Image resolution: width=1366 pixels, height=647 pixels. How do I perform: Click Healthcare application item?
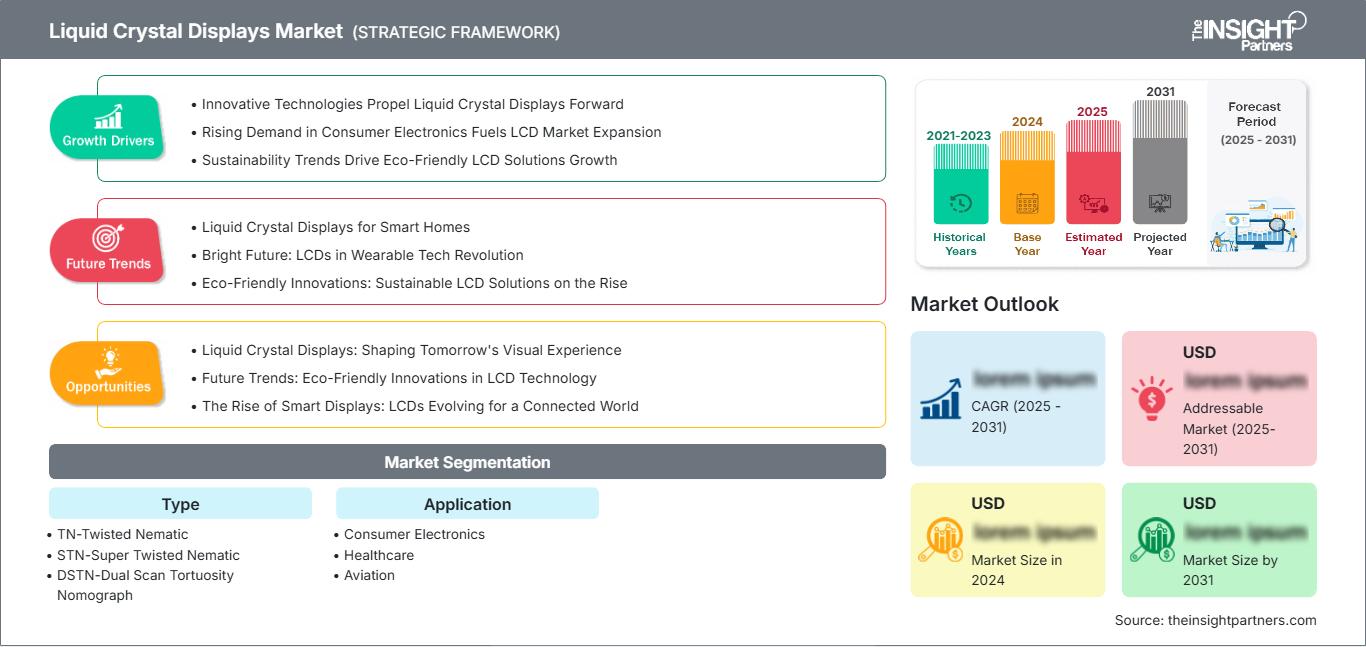click(x=378, y=555)
